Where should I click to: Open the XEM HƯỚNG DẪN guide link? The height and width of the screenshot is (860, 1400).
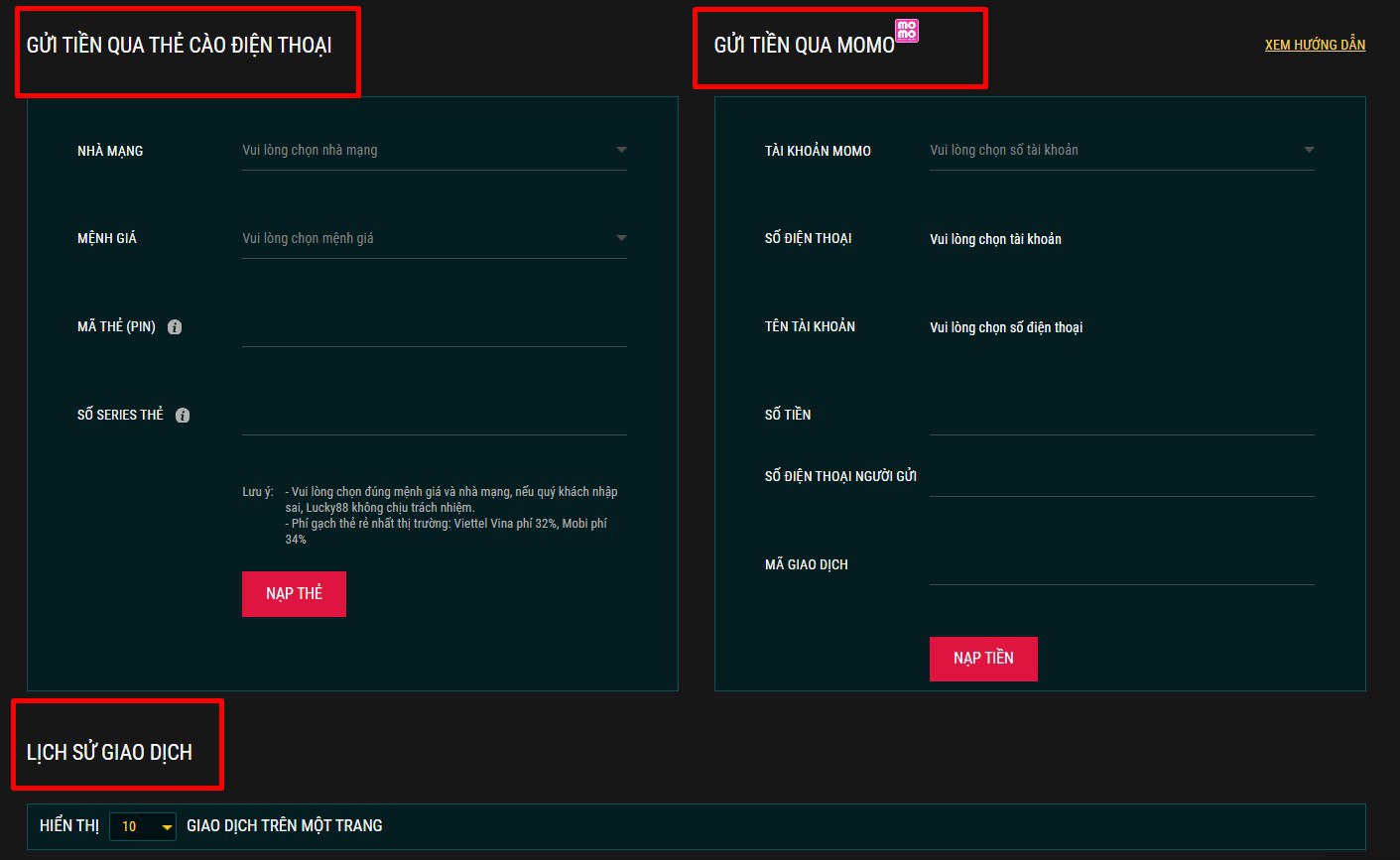[1315, 45]
